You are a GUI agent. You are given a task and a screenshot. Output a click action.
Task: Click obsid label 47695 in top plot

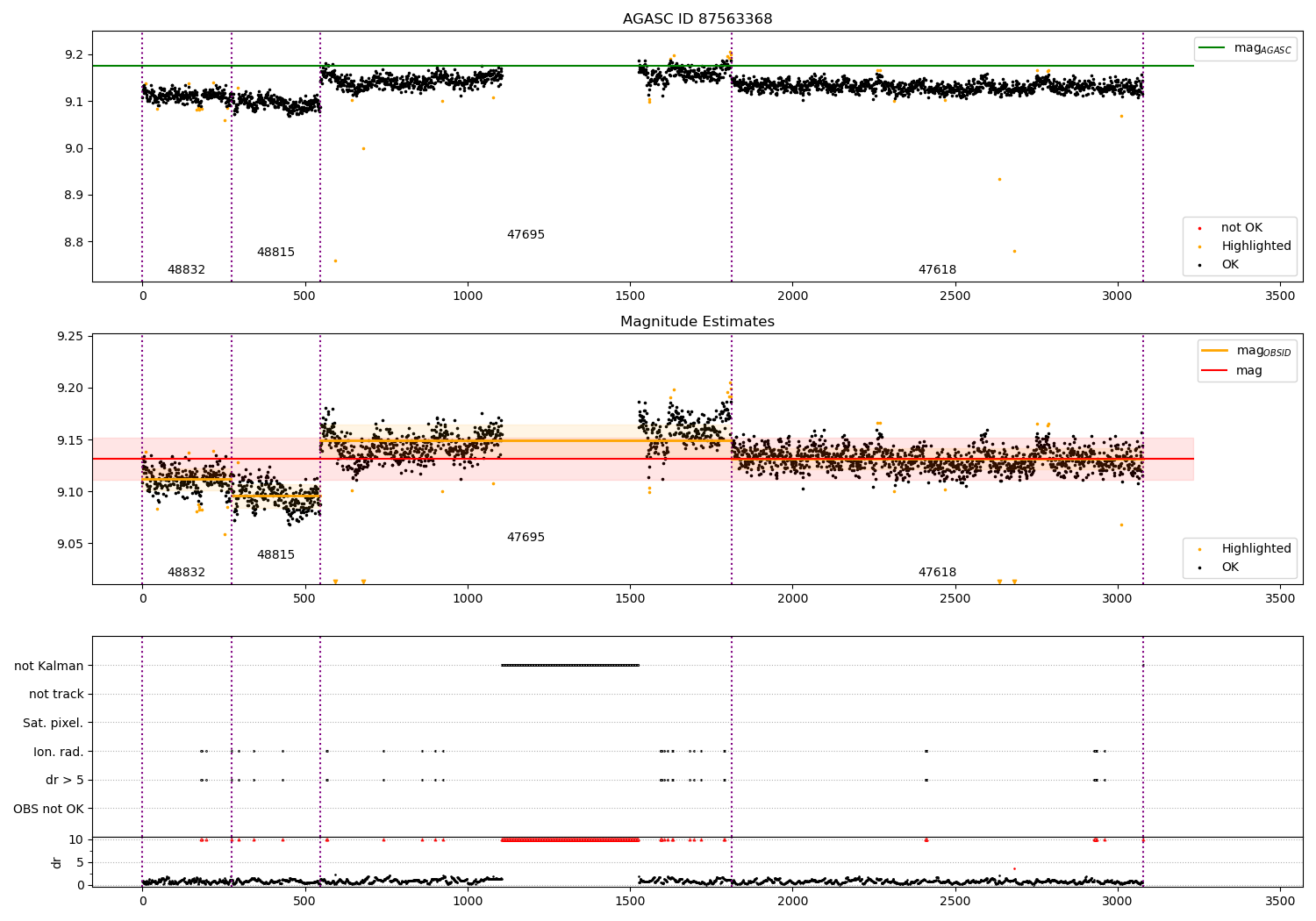(x=526, y=235)
